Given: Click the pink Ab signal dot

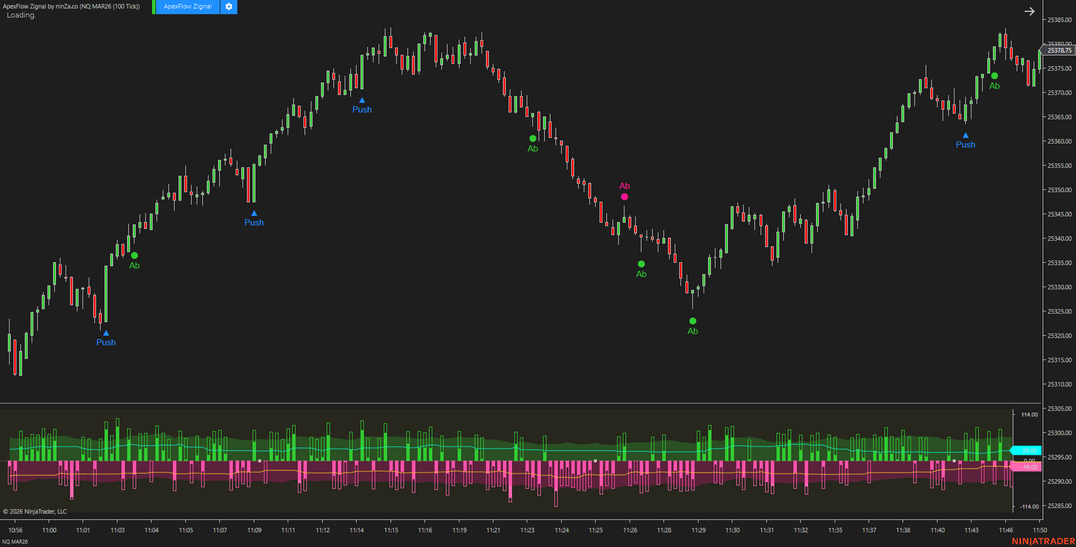Looking at the screenshot, I should [625, 197].
